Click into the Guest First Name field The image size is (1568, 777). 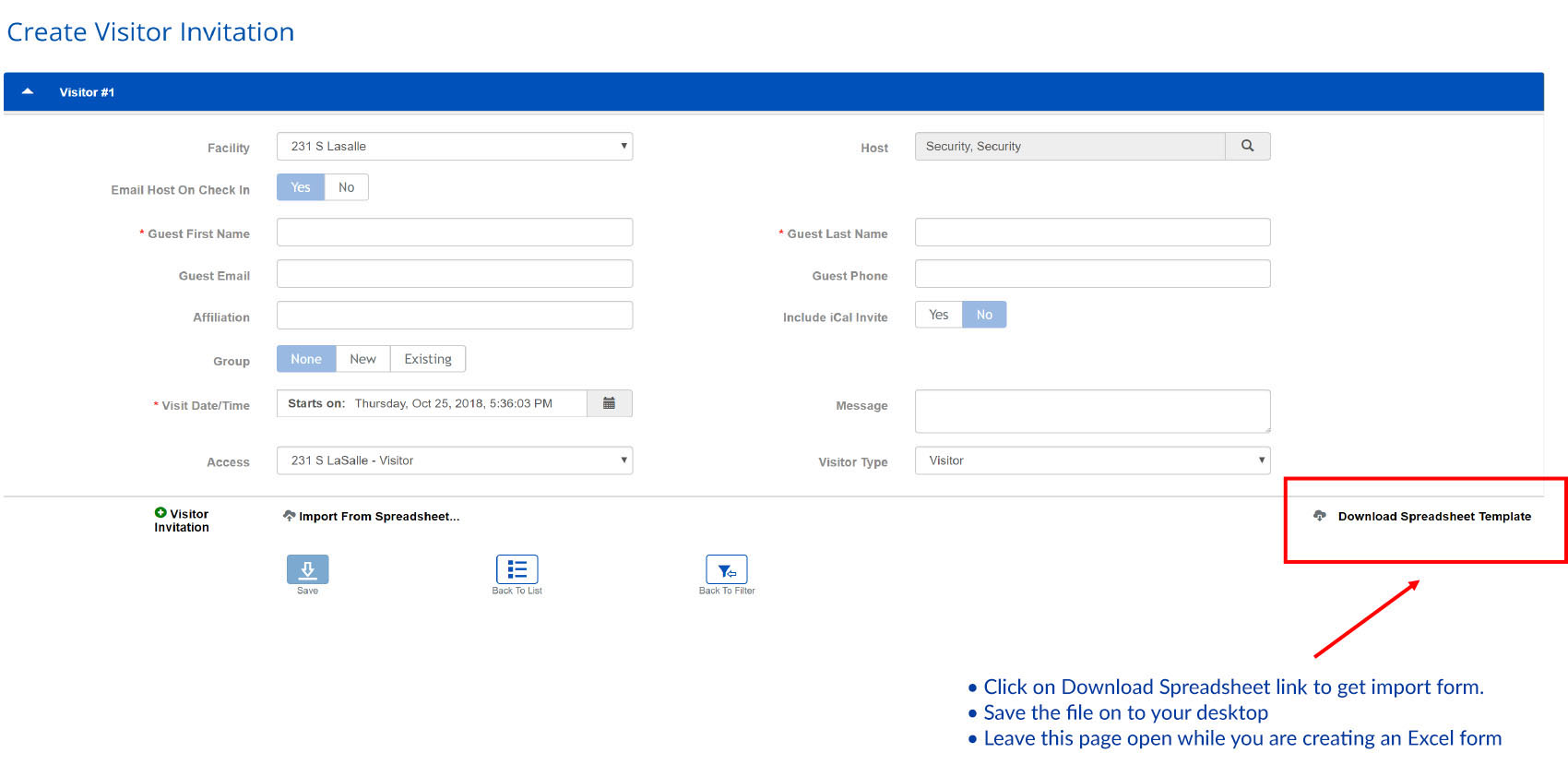(x=454, y=233)
